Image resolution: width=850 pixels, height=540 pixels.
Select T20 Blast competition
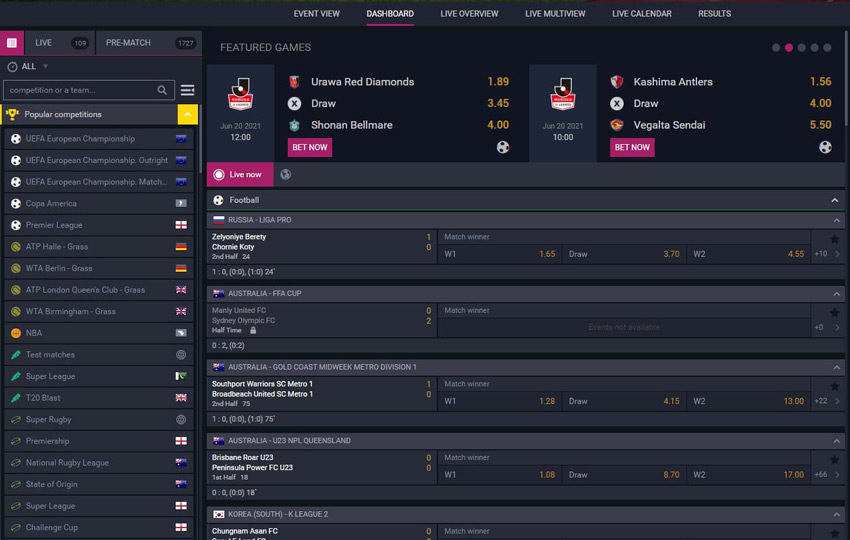[x=99, y=398]
